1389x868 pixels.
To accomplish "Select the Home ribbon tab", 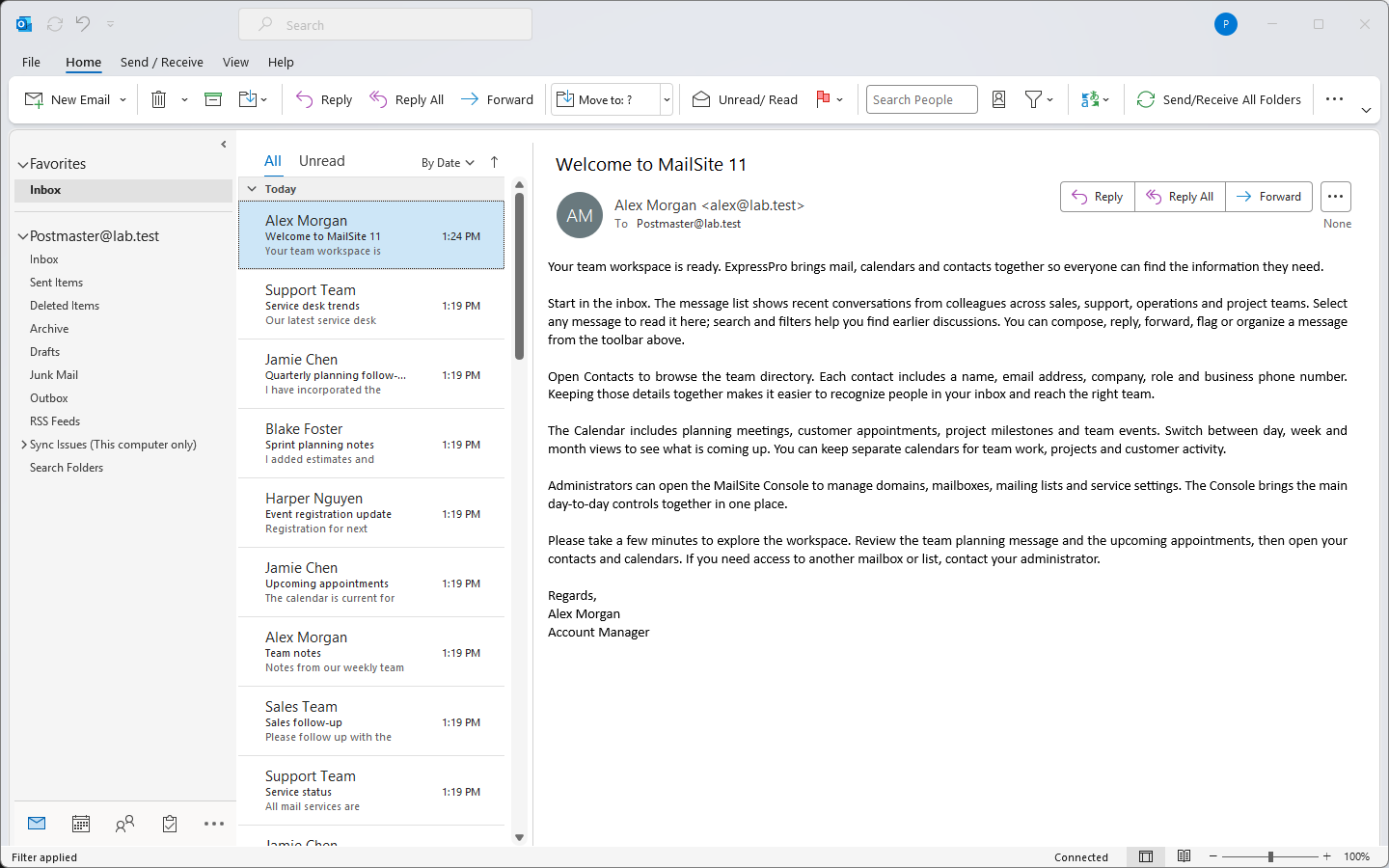I will (x=83, y=62).
